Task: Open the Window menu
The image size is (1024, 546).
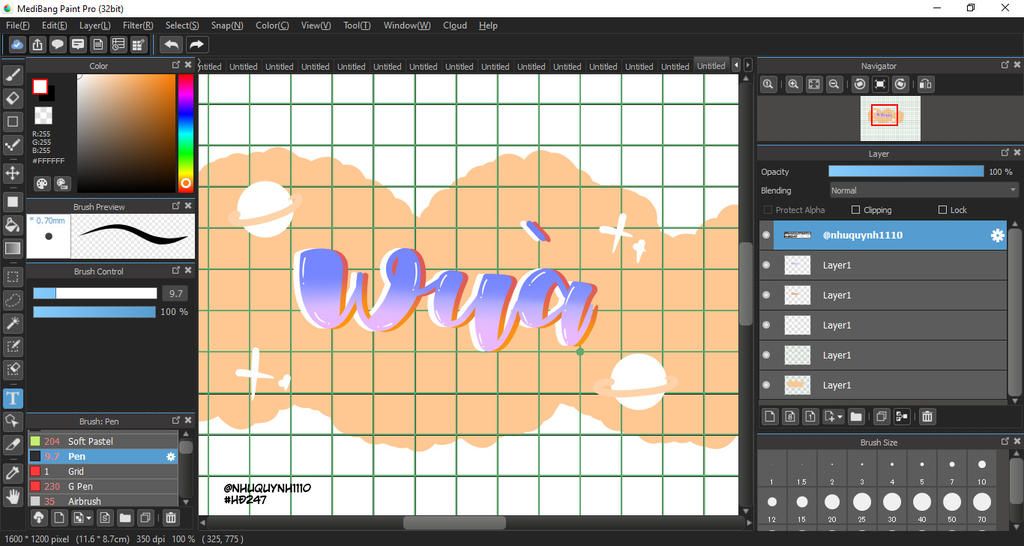Action: (407, 25)
